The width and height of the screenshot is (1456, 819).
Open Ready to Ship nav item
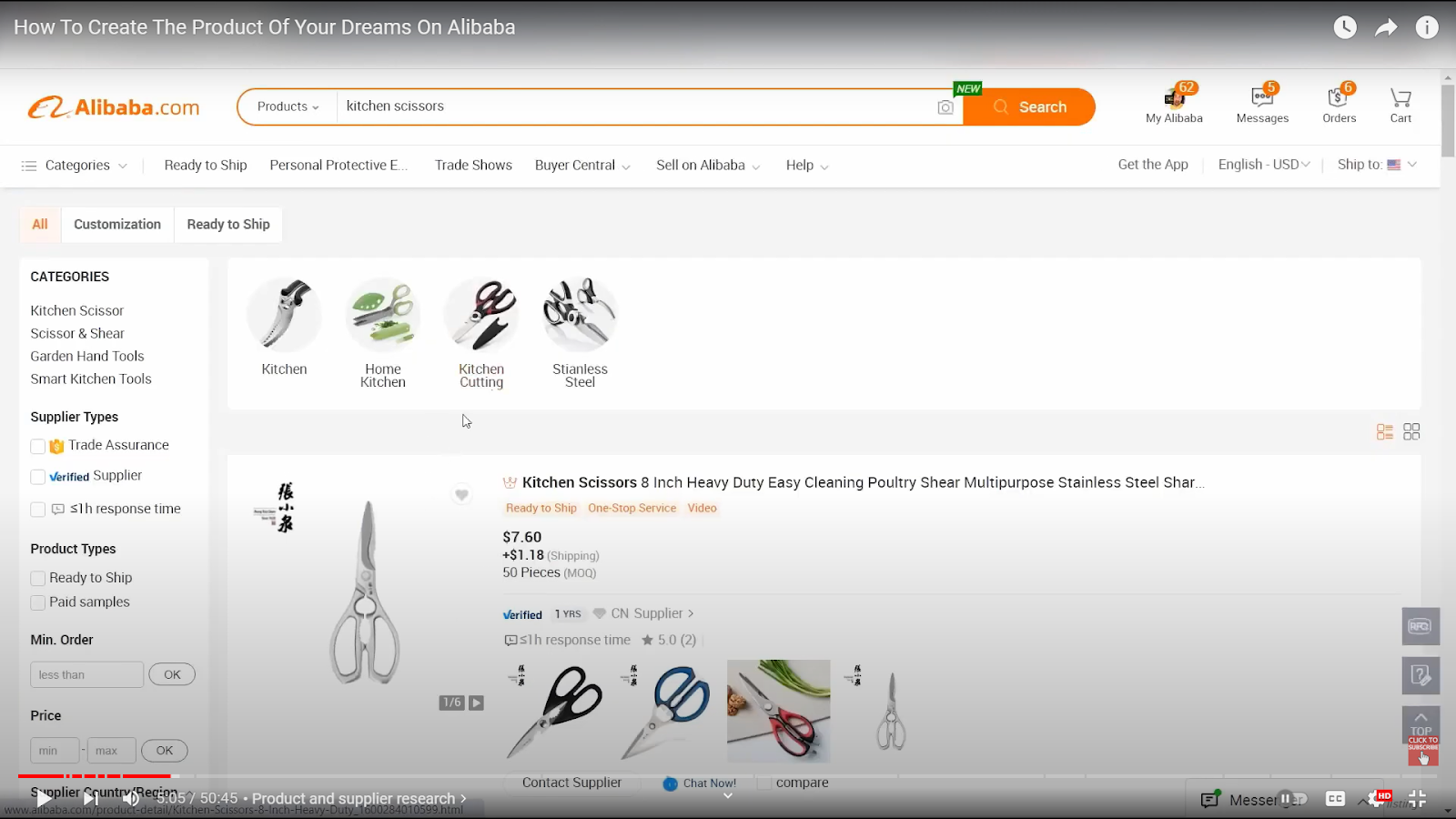click(x=206, y=166)
